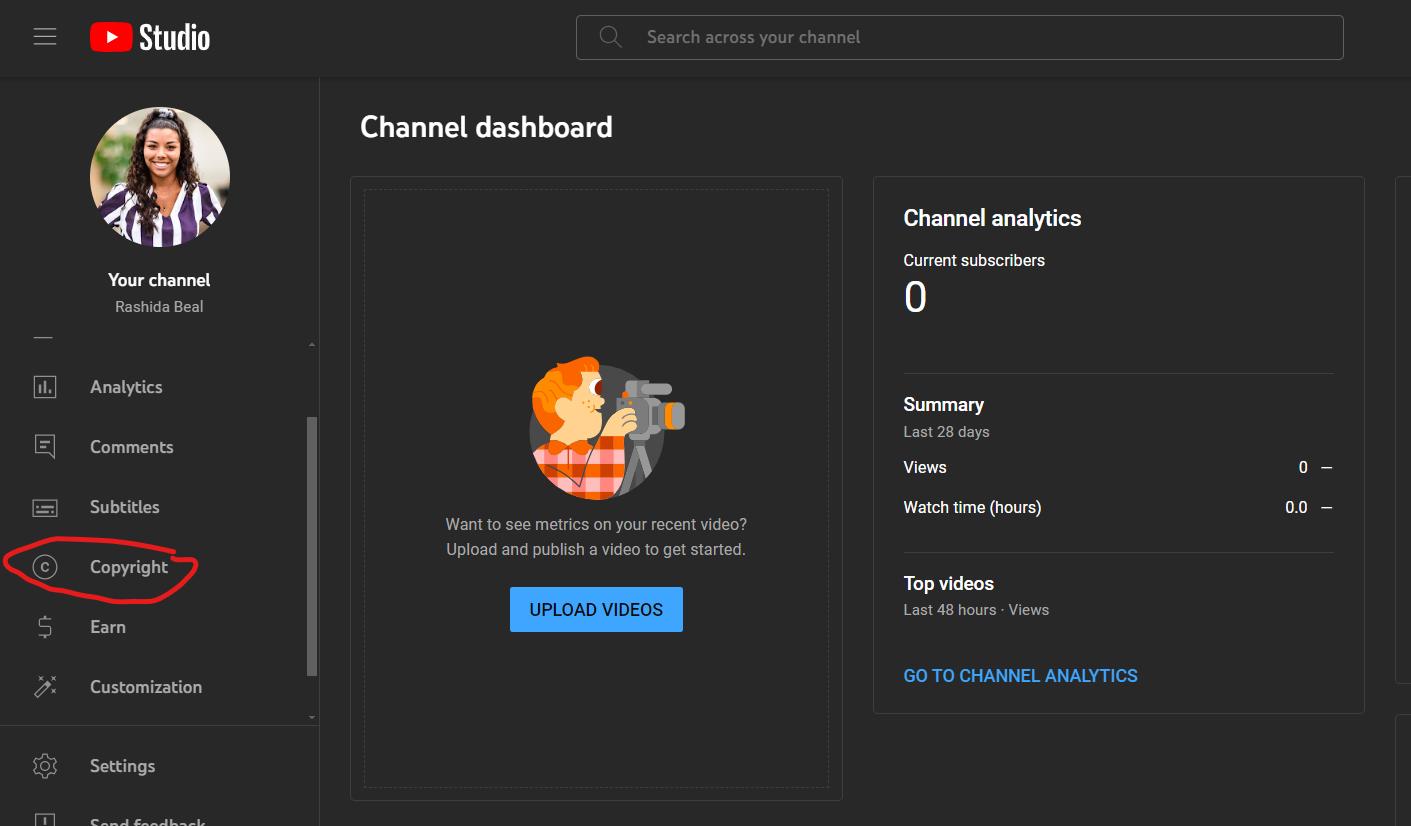Navigate to Customization in the sidebar menu
The width and height of the screenshot is (1411, 826).
tap(146, 687)
